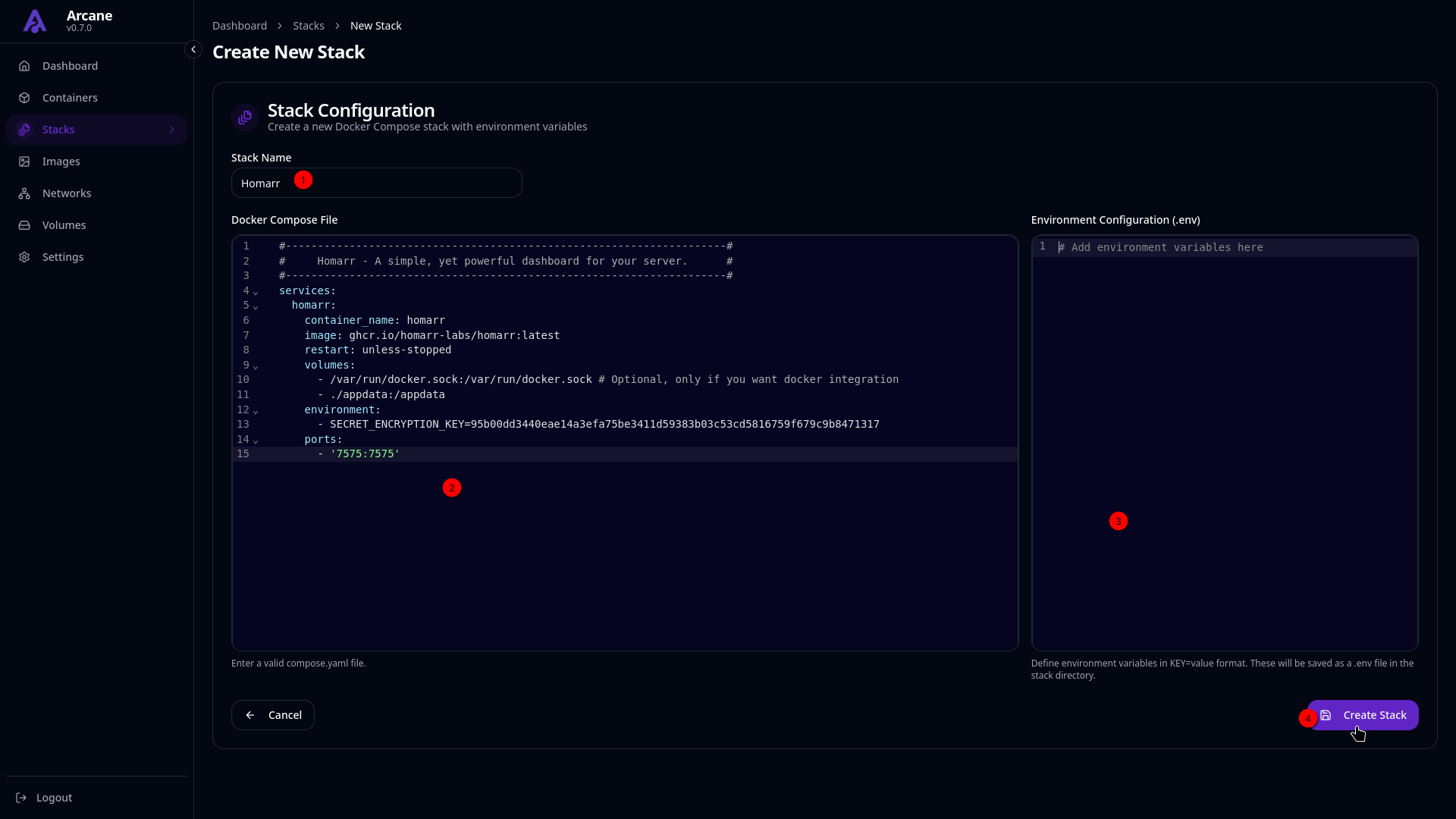This screenshot has height=819, width=1456.
Task: Click the New Stack breadcrumb label
Action: [376, 26]
